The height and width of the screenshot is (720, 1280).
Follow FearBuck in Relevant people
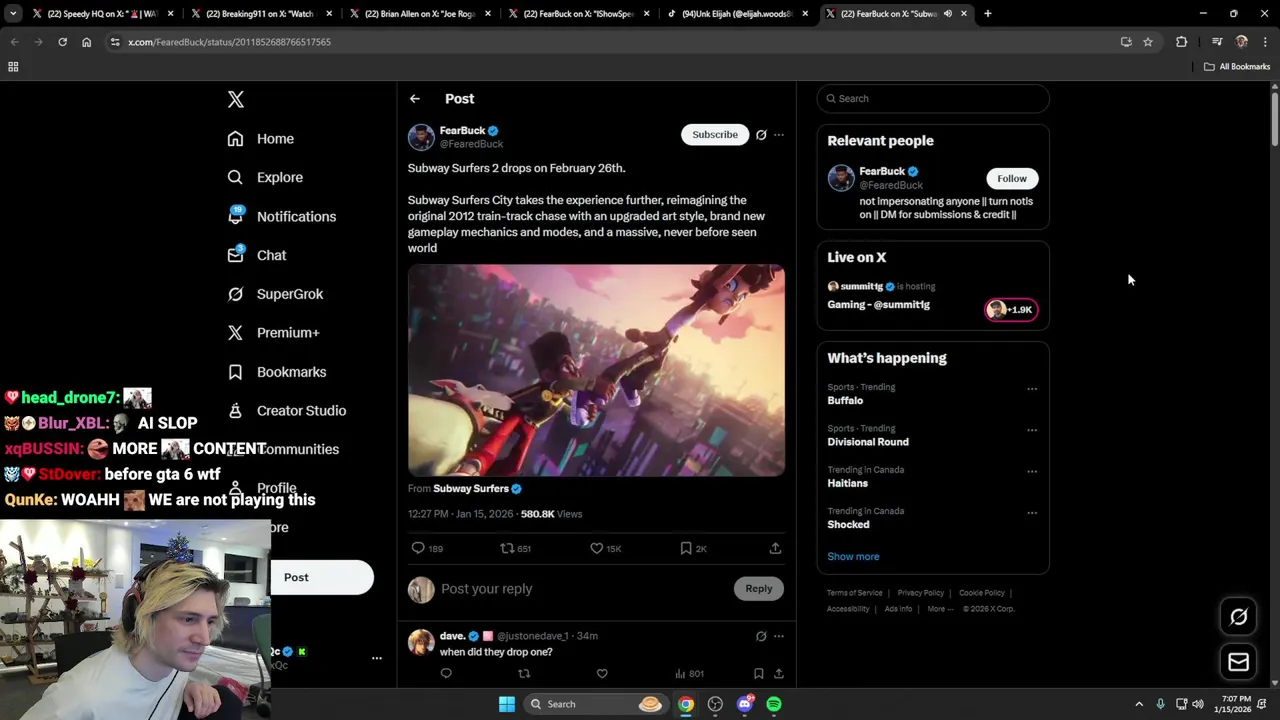(x=1011, y=179)
